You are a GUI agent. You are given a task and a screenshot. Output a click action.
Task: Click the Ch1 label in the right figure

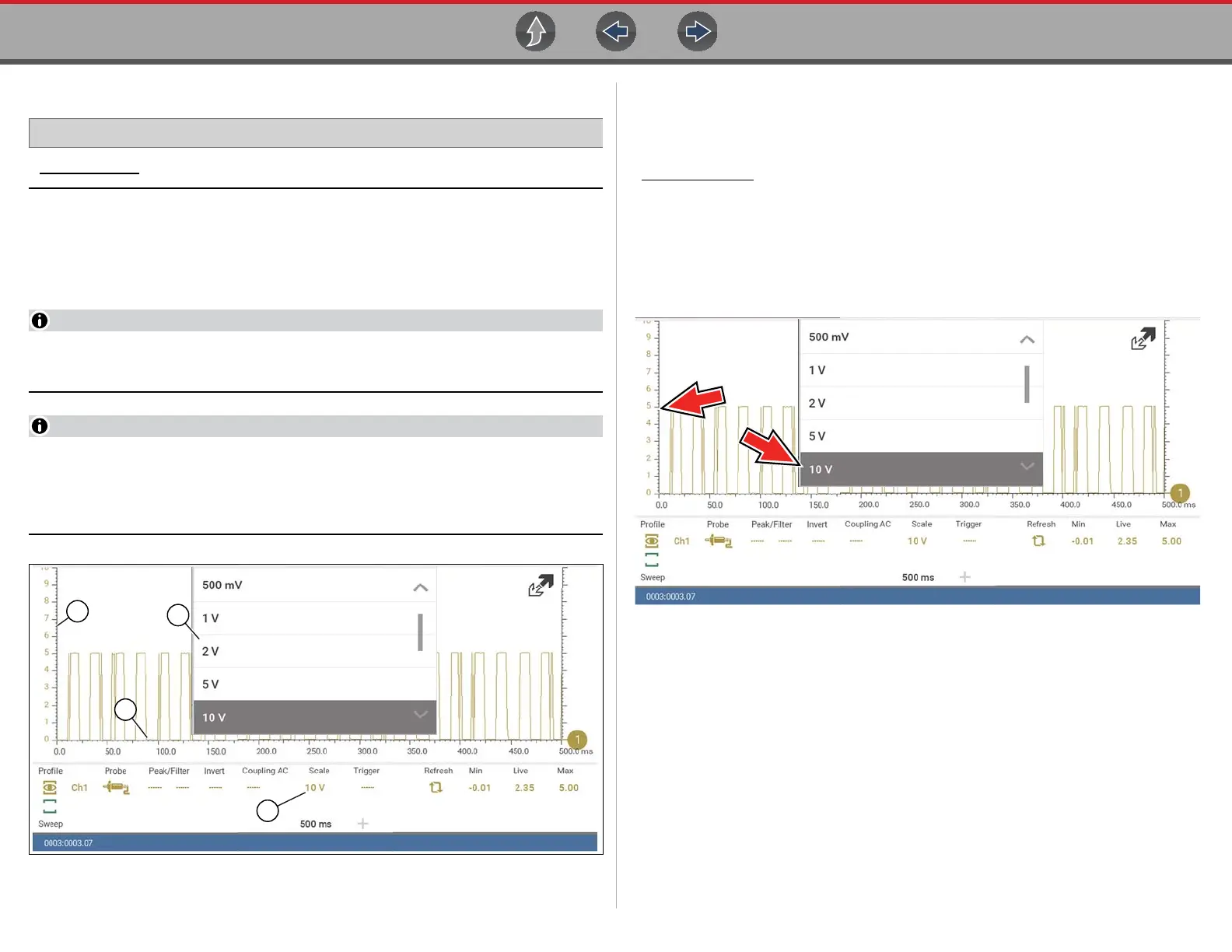(x=682, y=541)
